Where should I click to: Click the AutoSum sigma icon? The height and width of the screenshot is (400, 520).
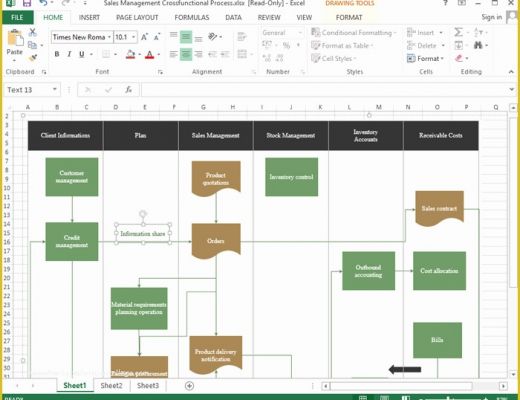(458, 32)
